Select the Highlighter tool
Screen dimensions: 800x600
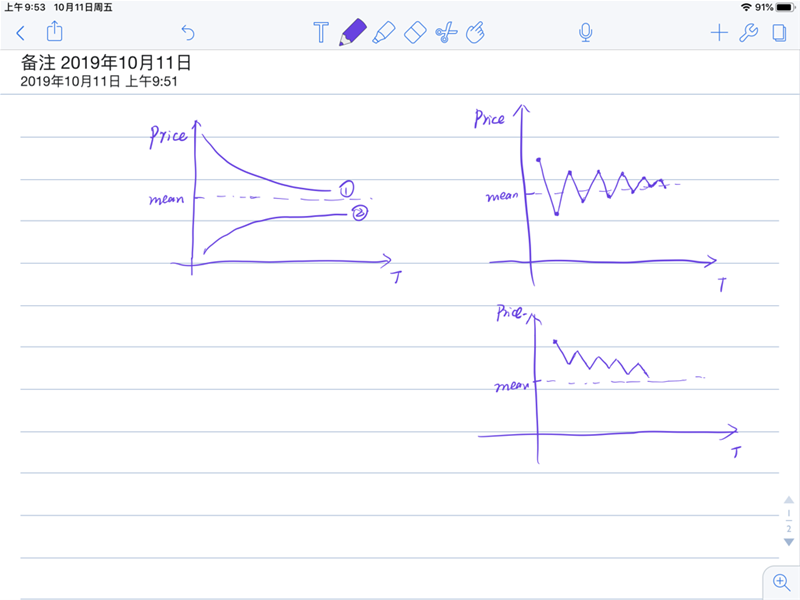(x=384, y=32)
